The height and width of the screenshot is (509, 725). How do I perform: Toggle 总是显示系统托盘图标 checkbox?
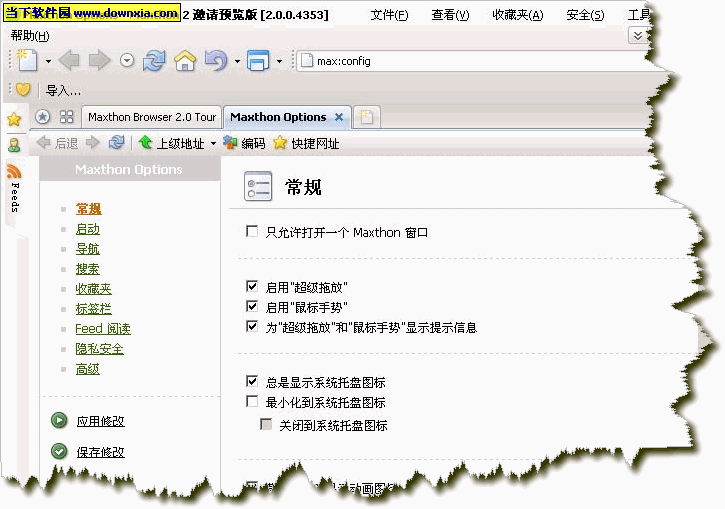tap(252, 381)
